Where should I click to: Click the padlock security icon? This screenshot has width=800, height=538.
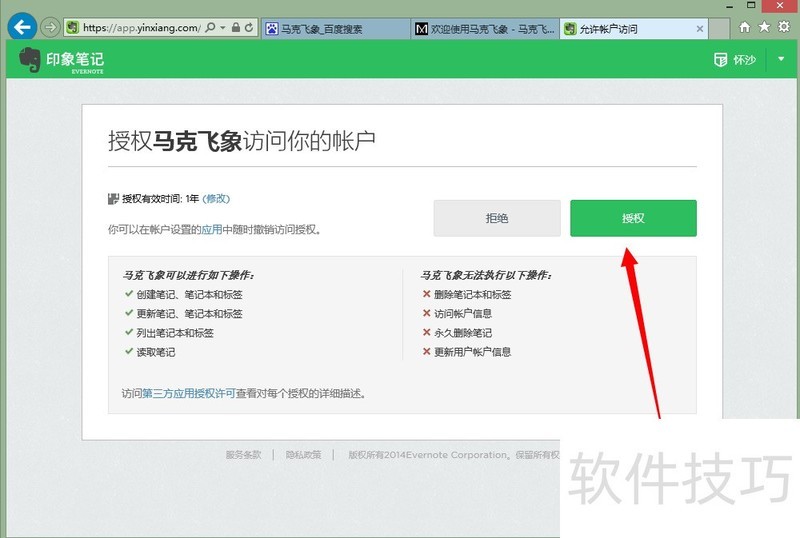236,28
